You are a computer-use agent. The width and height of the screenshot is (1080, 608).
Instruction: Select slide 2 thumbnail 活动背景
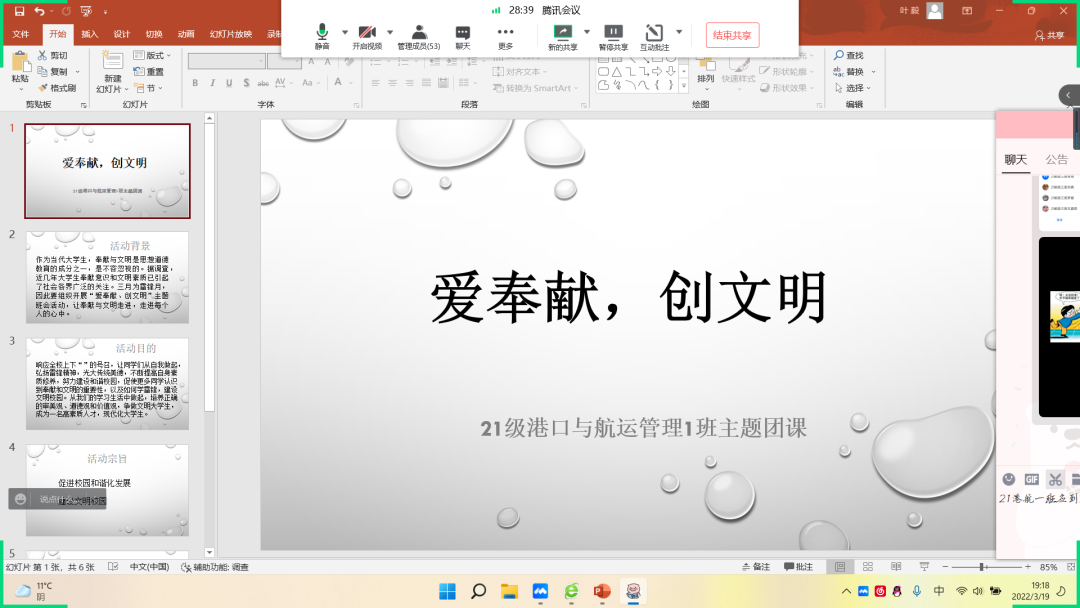tap(107, 278)
